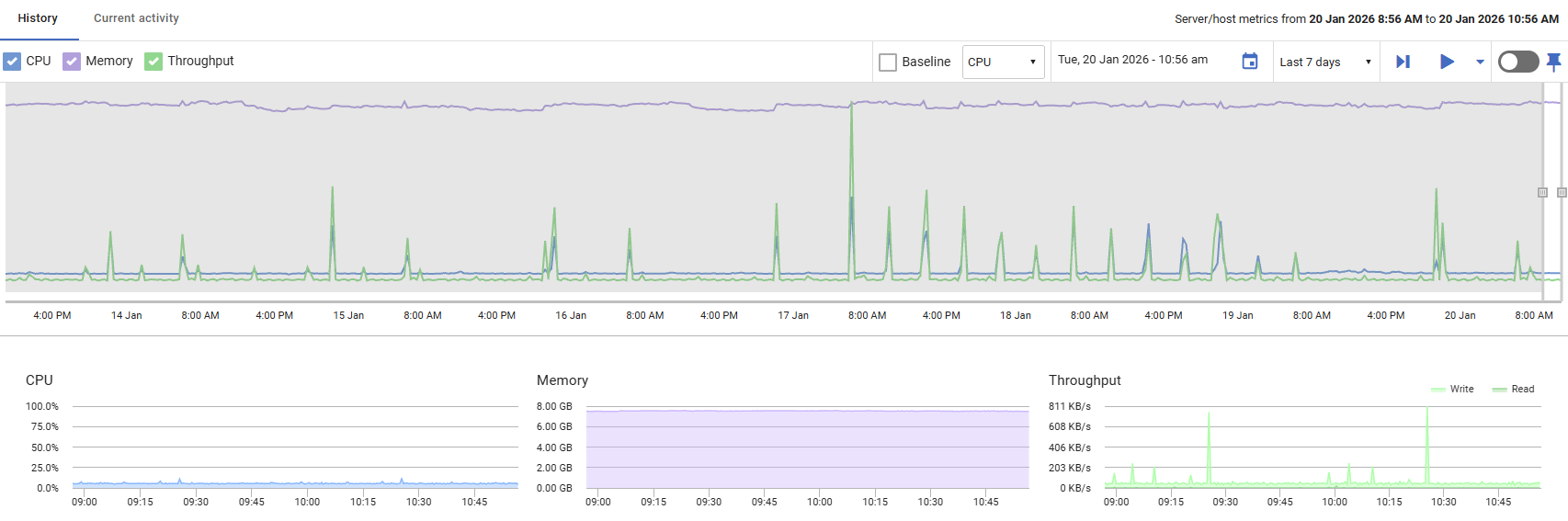The width and height of the screenshot is (1568, 521).
Task: Expand the Last 7 days range dropdown
Action: [1324, 62]
